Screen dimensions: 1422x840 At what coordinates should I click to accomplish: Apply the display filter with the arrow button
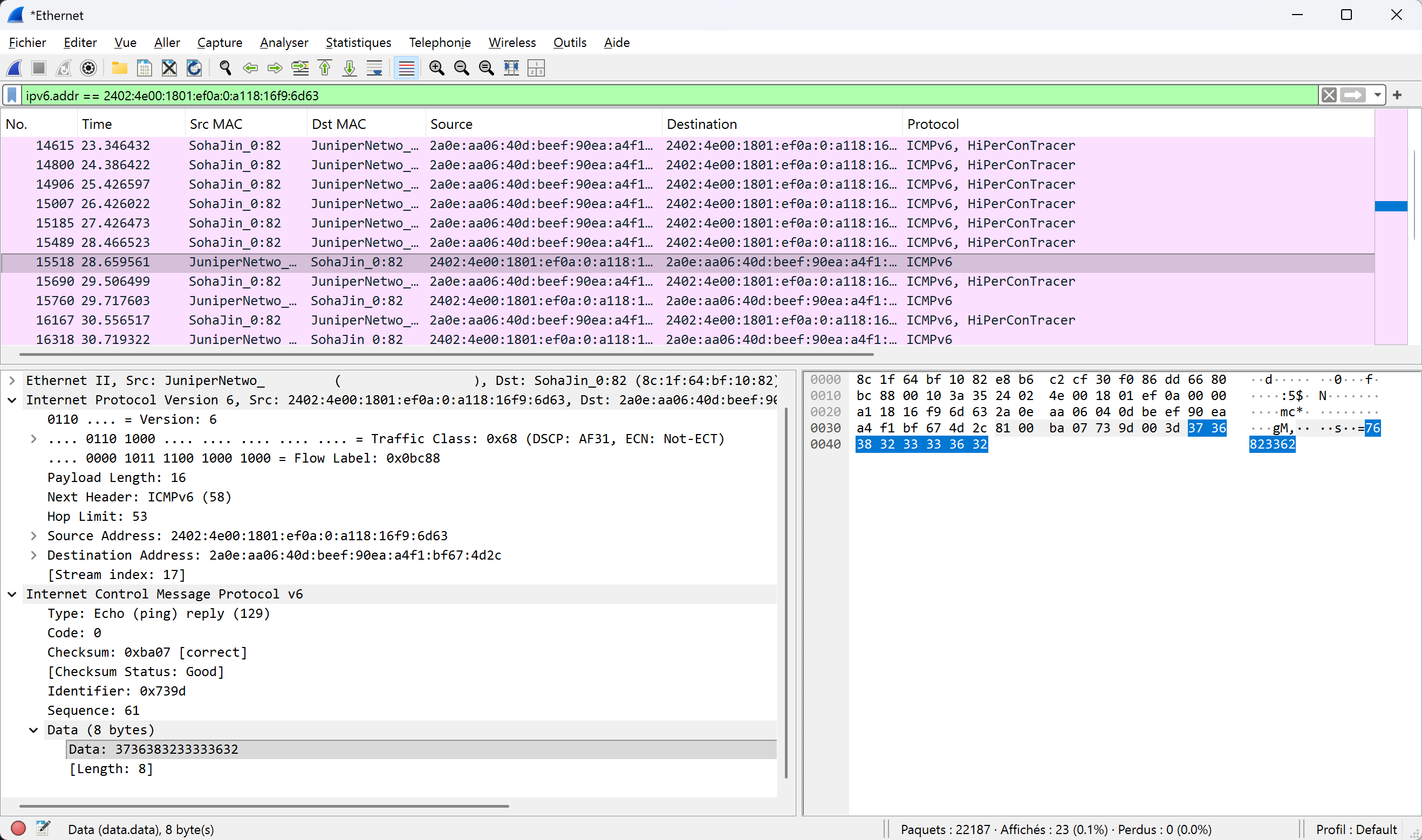[x=1353, y=95]
